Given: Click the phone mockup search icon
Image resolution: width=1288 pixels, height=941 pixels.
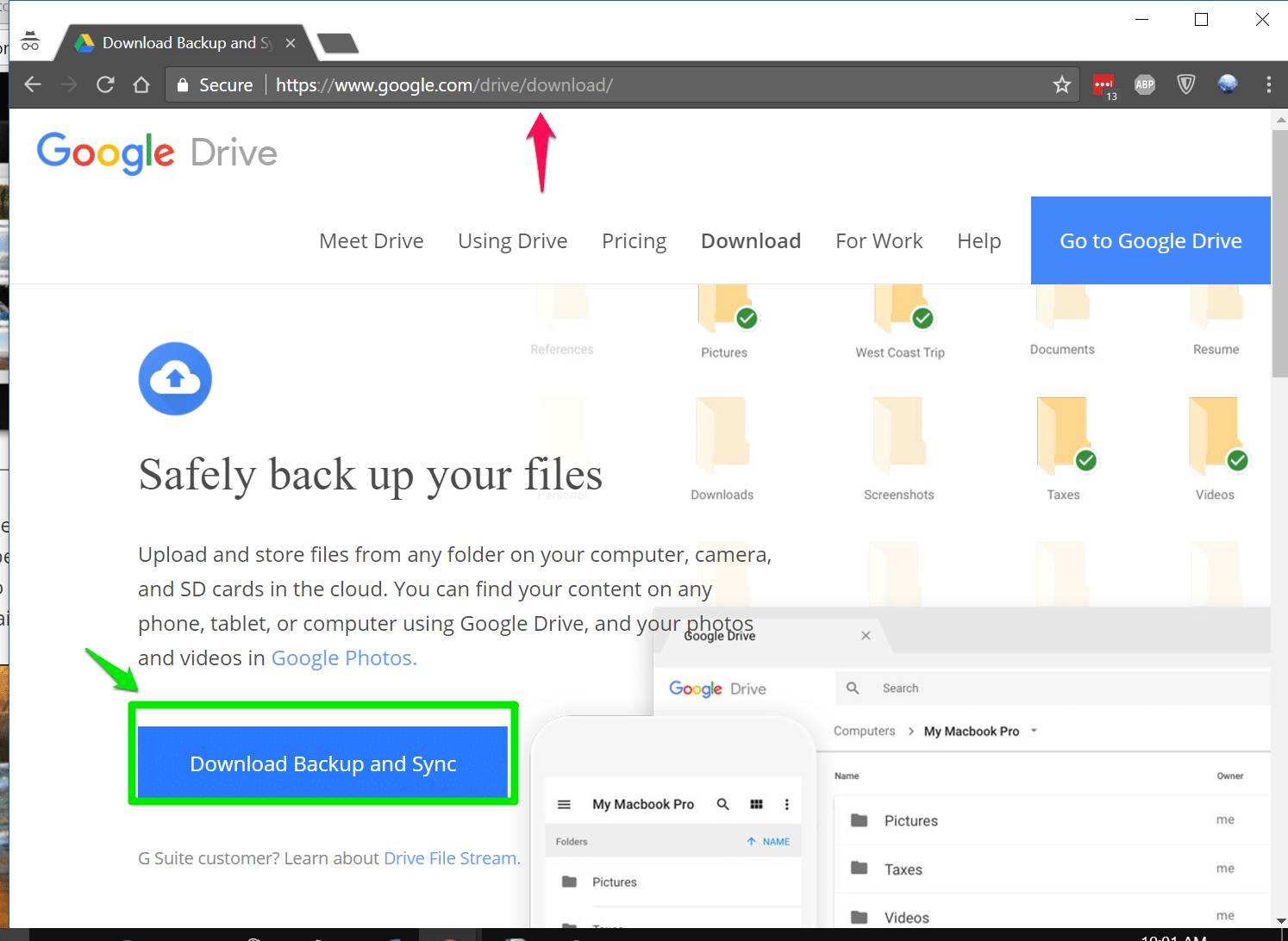Looking at the screenshot, I should (x=723, y=804).
